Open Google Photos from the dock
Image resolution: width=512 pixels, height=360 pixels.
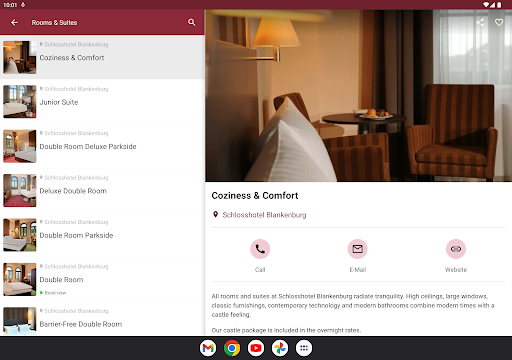pyautogui.click(x=280, y=348)
